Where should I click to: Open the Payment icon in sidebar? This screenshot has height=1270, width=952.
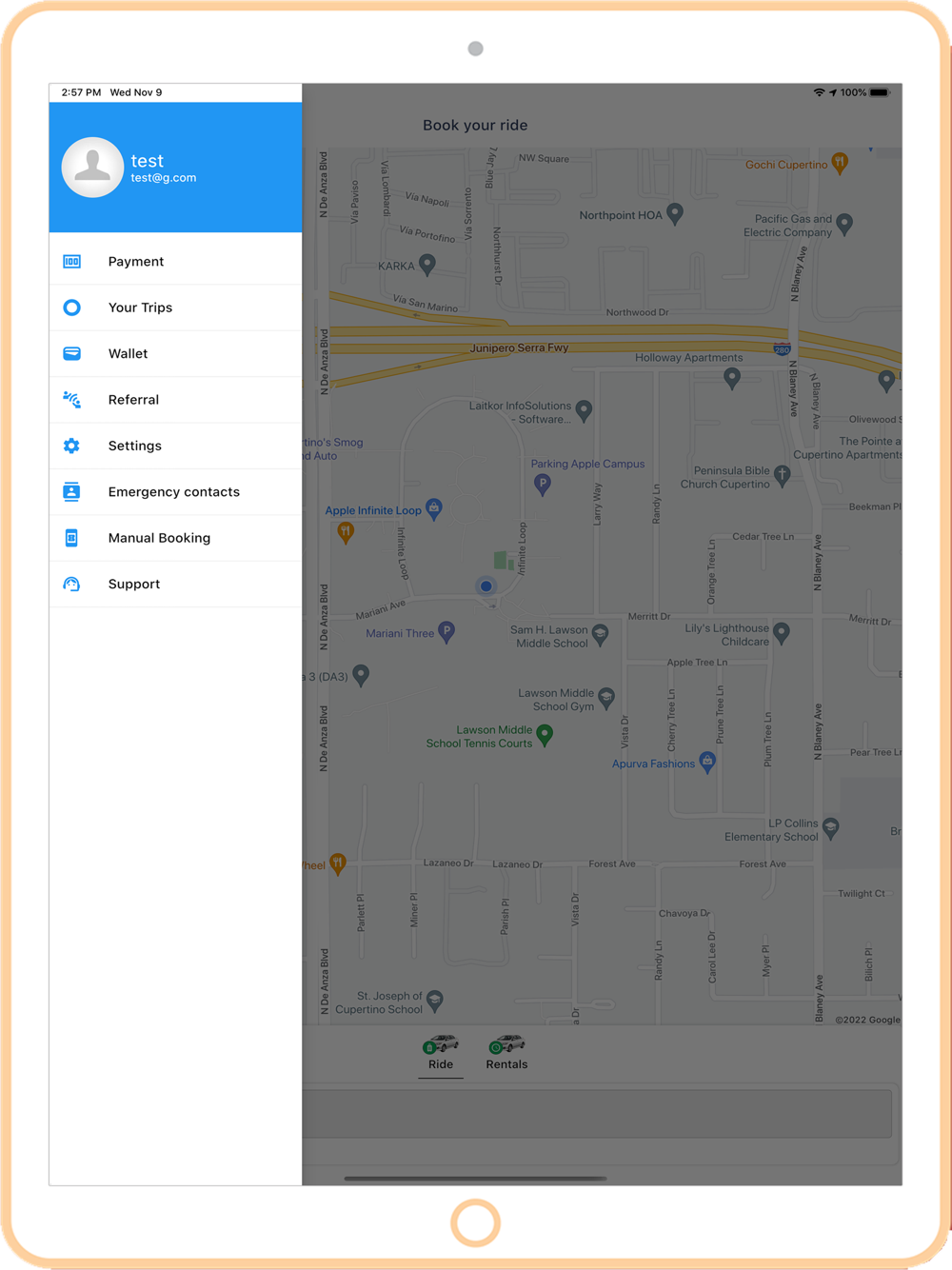(x=71, y=262)
